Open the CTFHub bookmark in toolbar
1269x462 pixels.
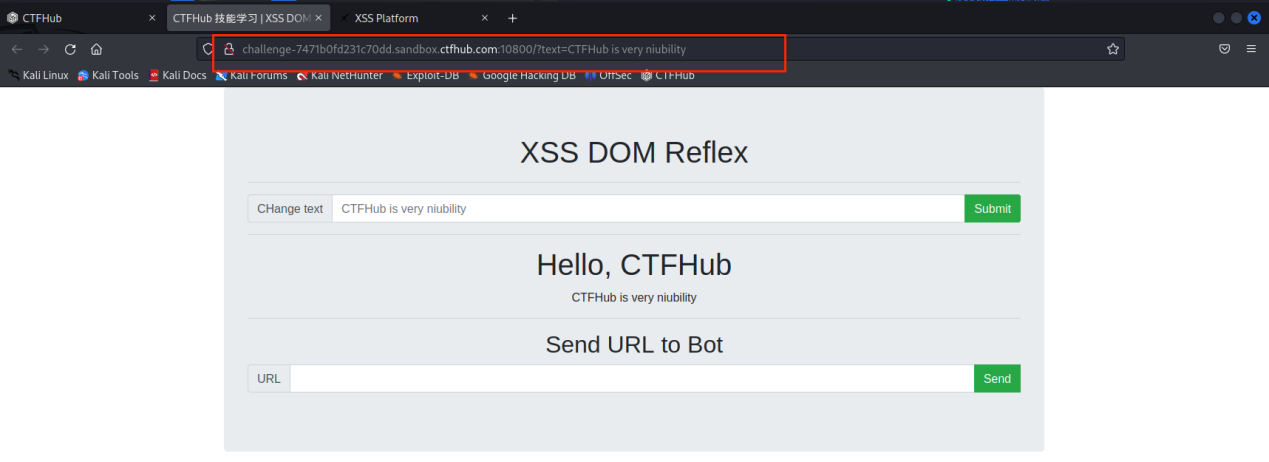click(x=667, y=76)
